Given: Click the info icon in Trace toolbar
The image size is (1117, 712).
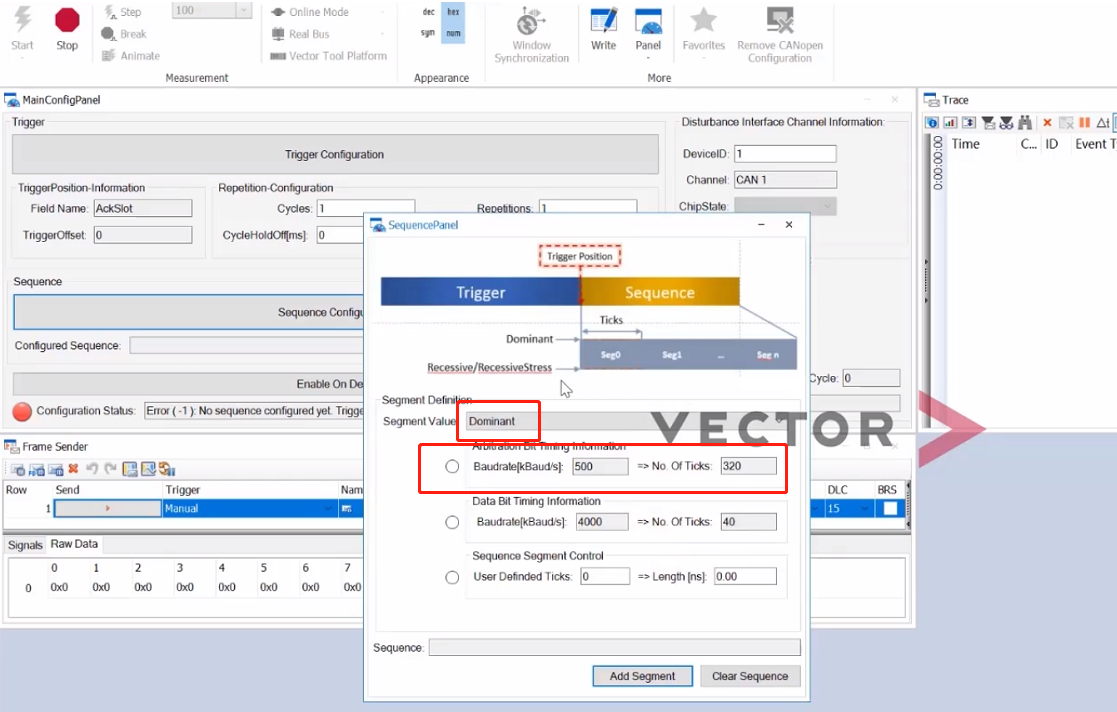Looking at the screenshot, I should coord(932,123).
